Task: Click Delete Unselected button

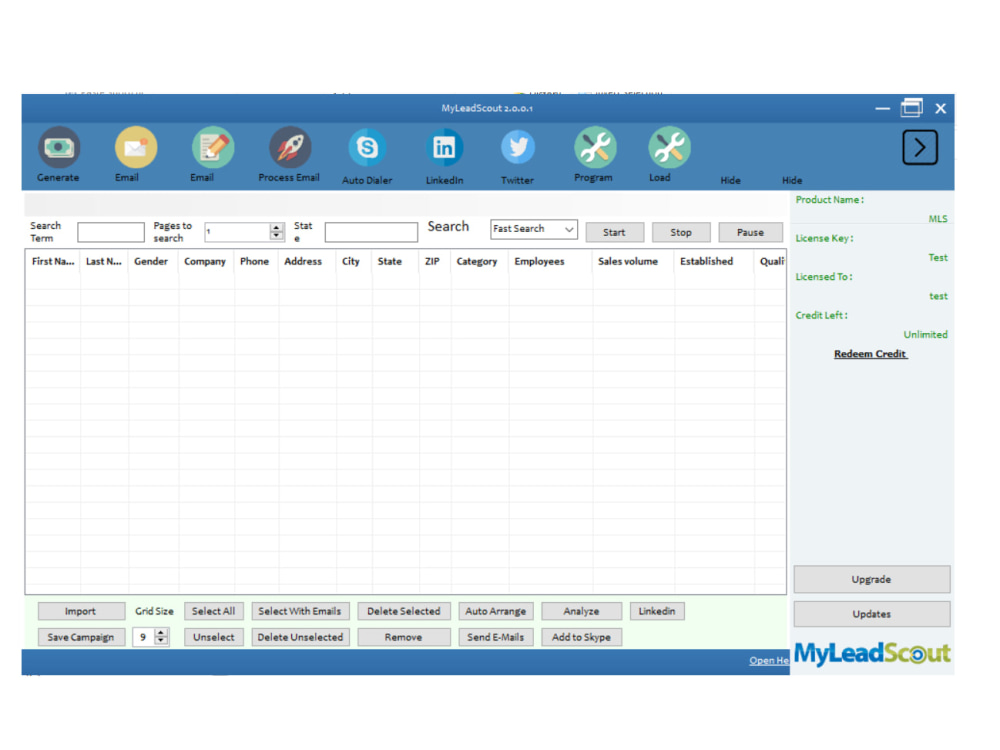Action: click(300, 637)
